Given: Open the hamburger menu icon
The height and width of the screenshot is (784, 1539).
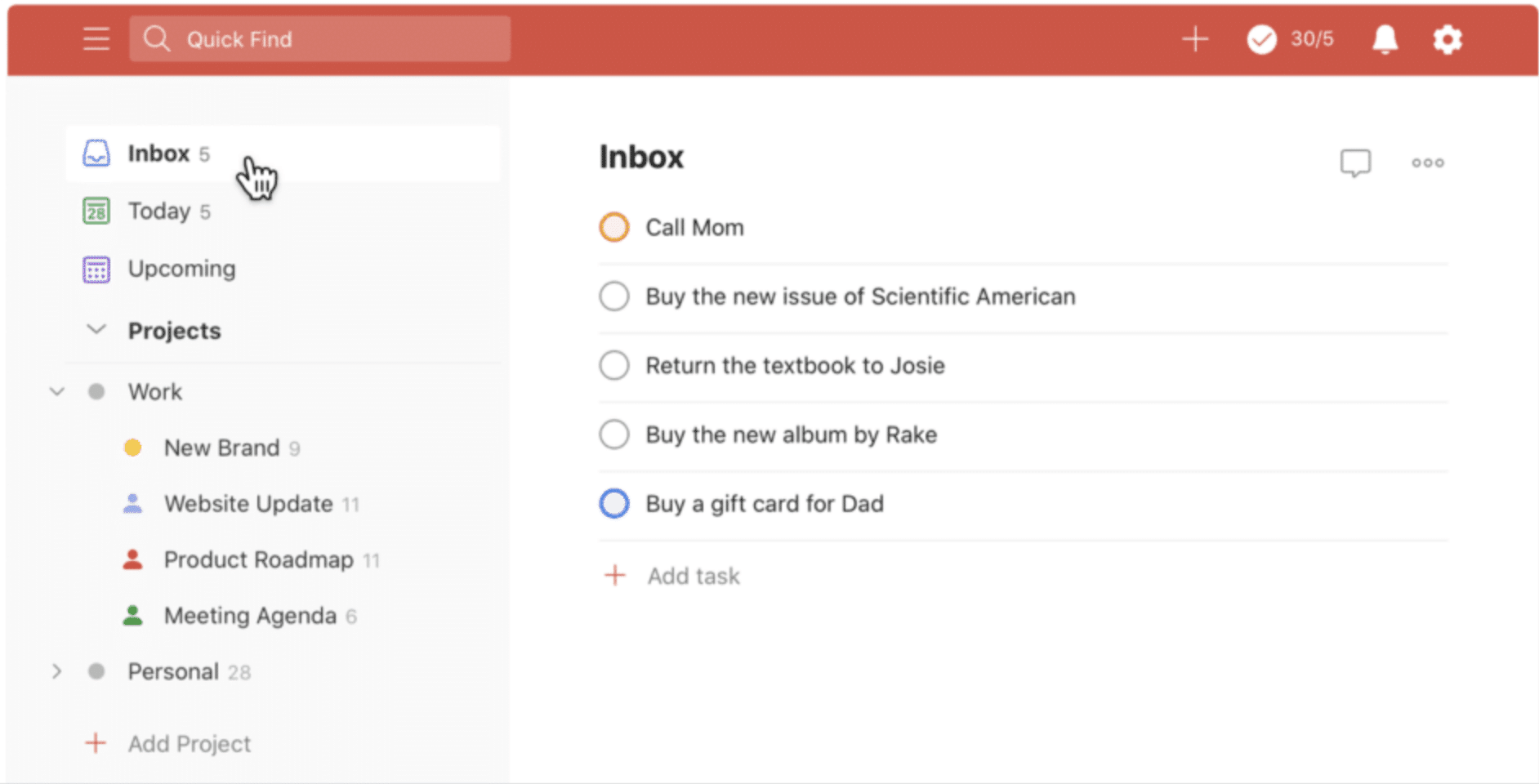Looking at the screenshot, I should pos(96,39).
